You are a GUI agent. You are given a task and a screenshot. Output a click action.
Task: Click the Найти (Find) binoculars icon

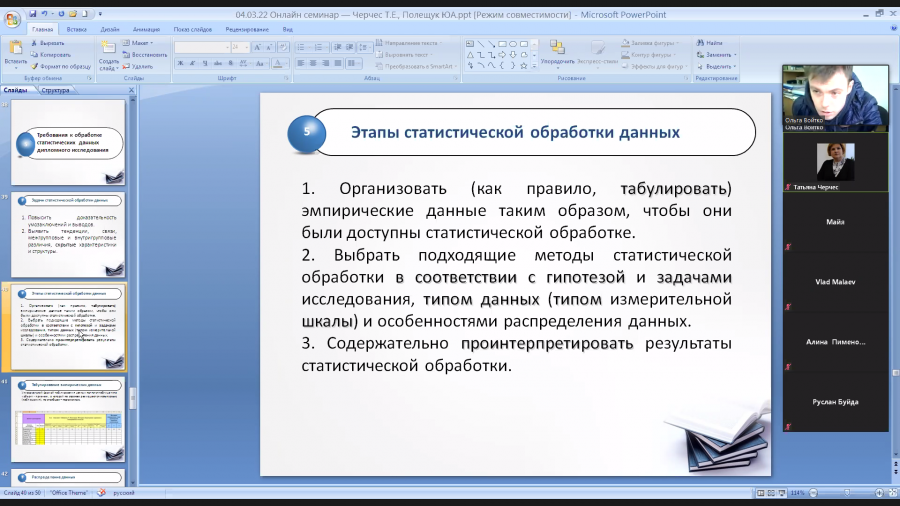coord(700,43)
